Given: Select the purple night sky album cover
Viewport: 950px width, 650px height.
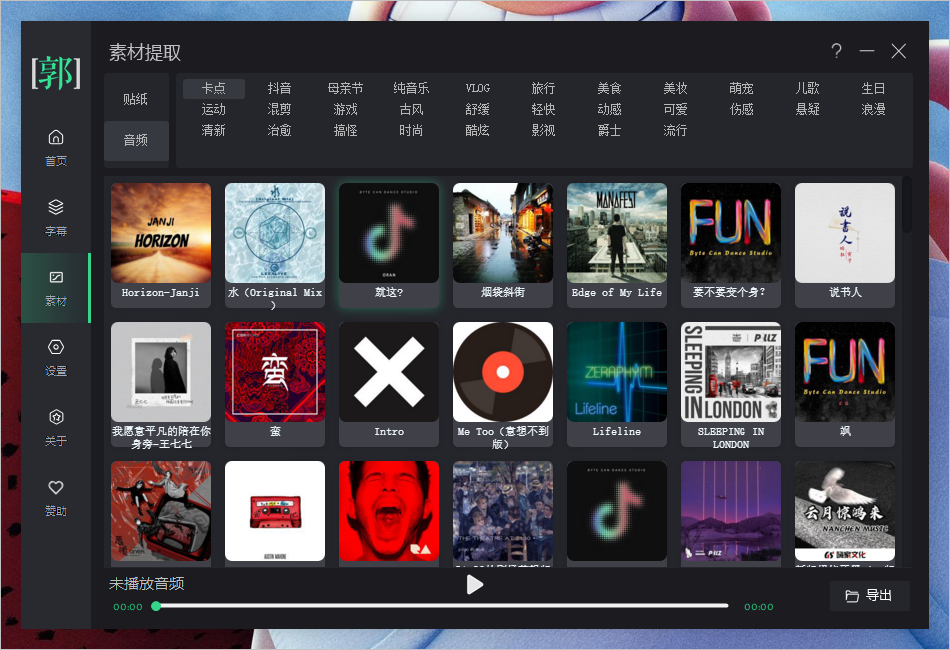Looking at the screenshot, I should pyautogui.click(x=731, y=511).
